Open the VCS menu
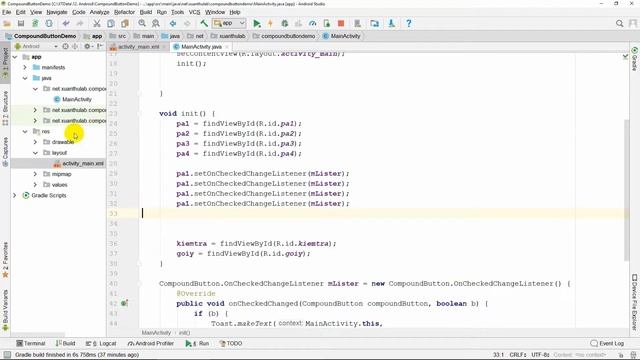The height and width of the screenshot is (360, 640). pyautogui.click(x=194, y=12)
